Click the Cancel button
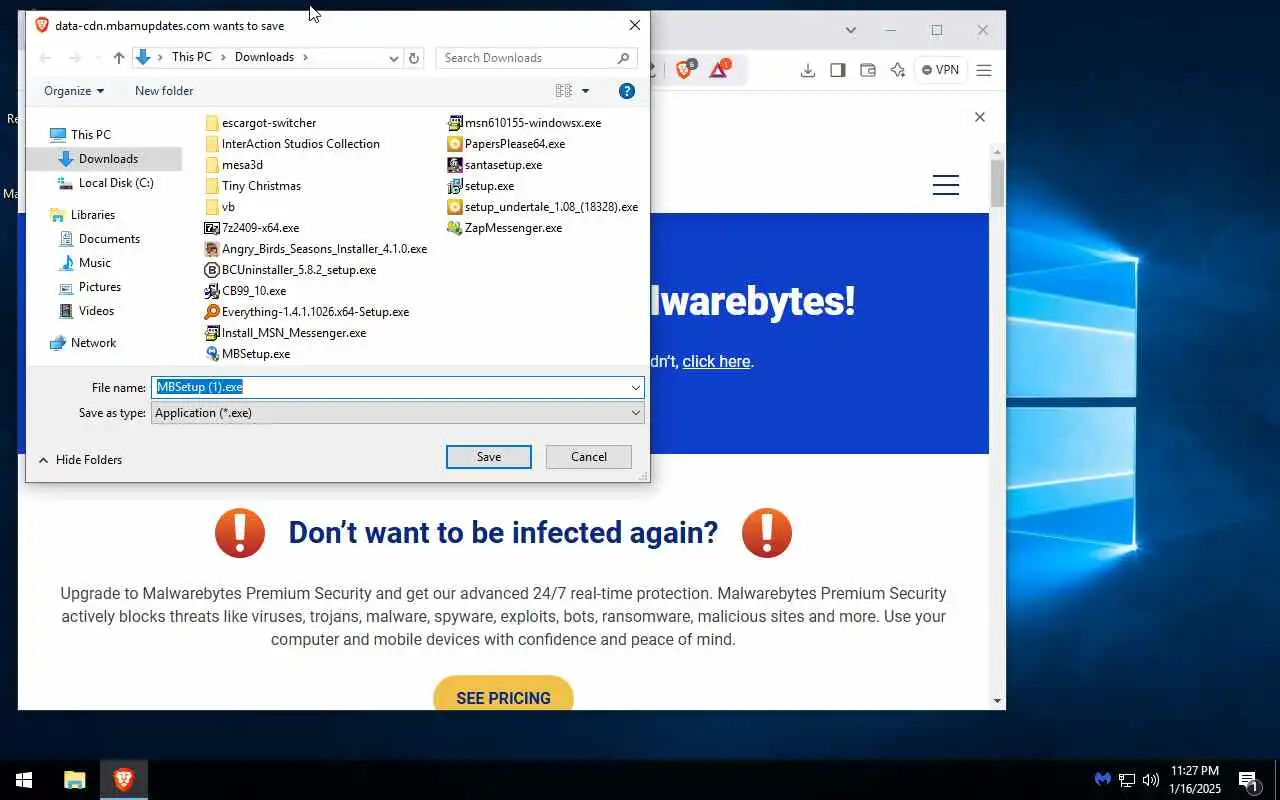 (x=589, y=457)
